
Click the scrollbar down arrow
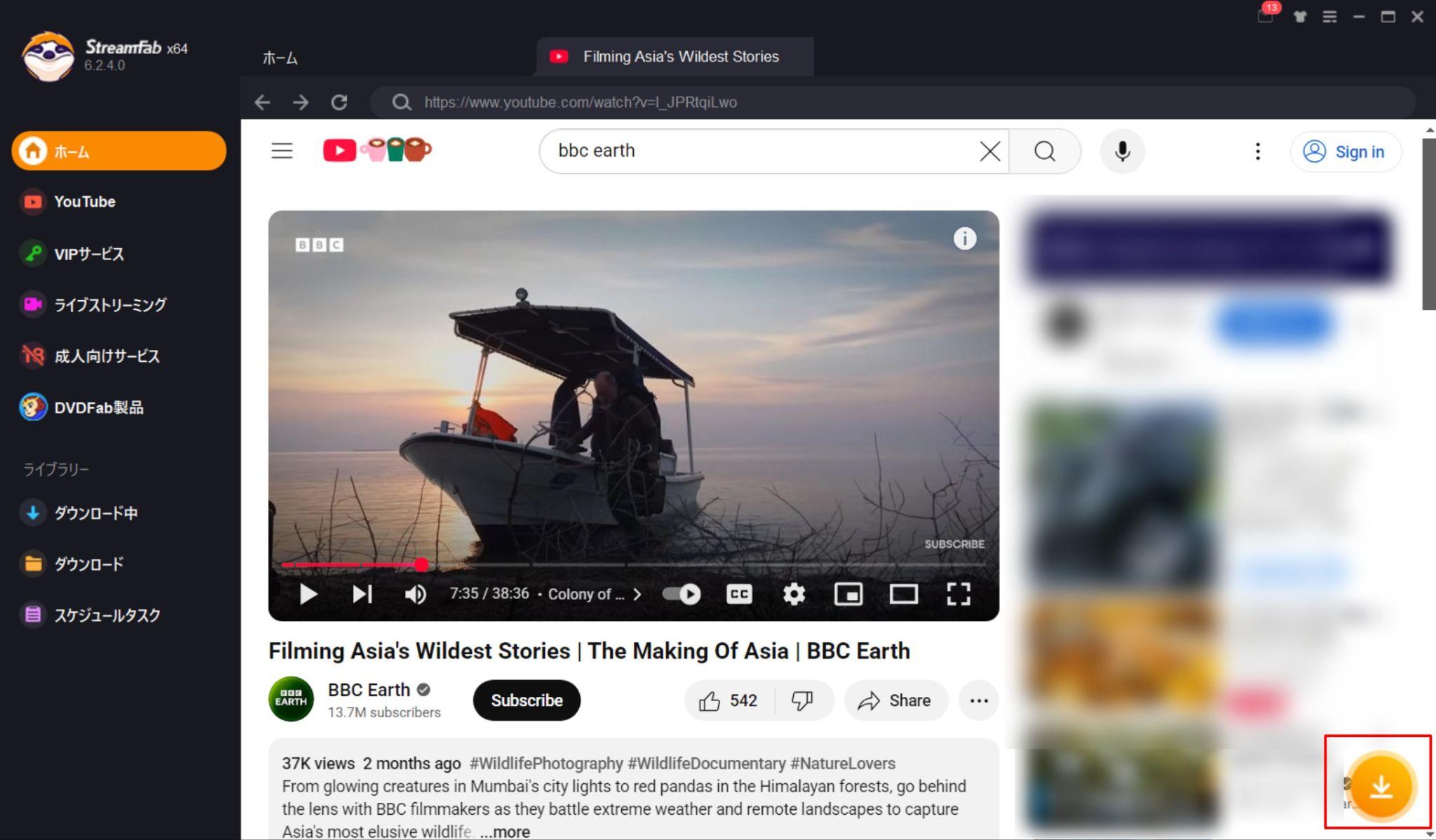pyautogui.click(x=1429, y=833)
